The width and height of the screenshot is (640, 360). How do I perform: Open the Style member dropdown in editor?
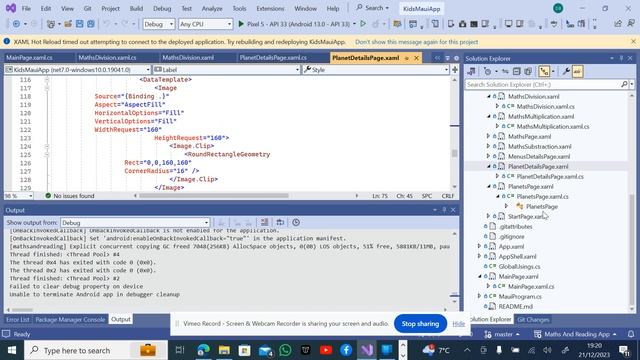tap(376, 70)
